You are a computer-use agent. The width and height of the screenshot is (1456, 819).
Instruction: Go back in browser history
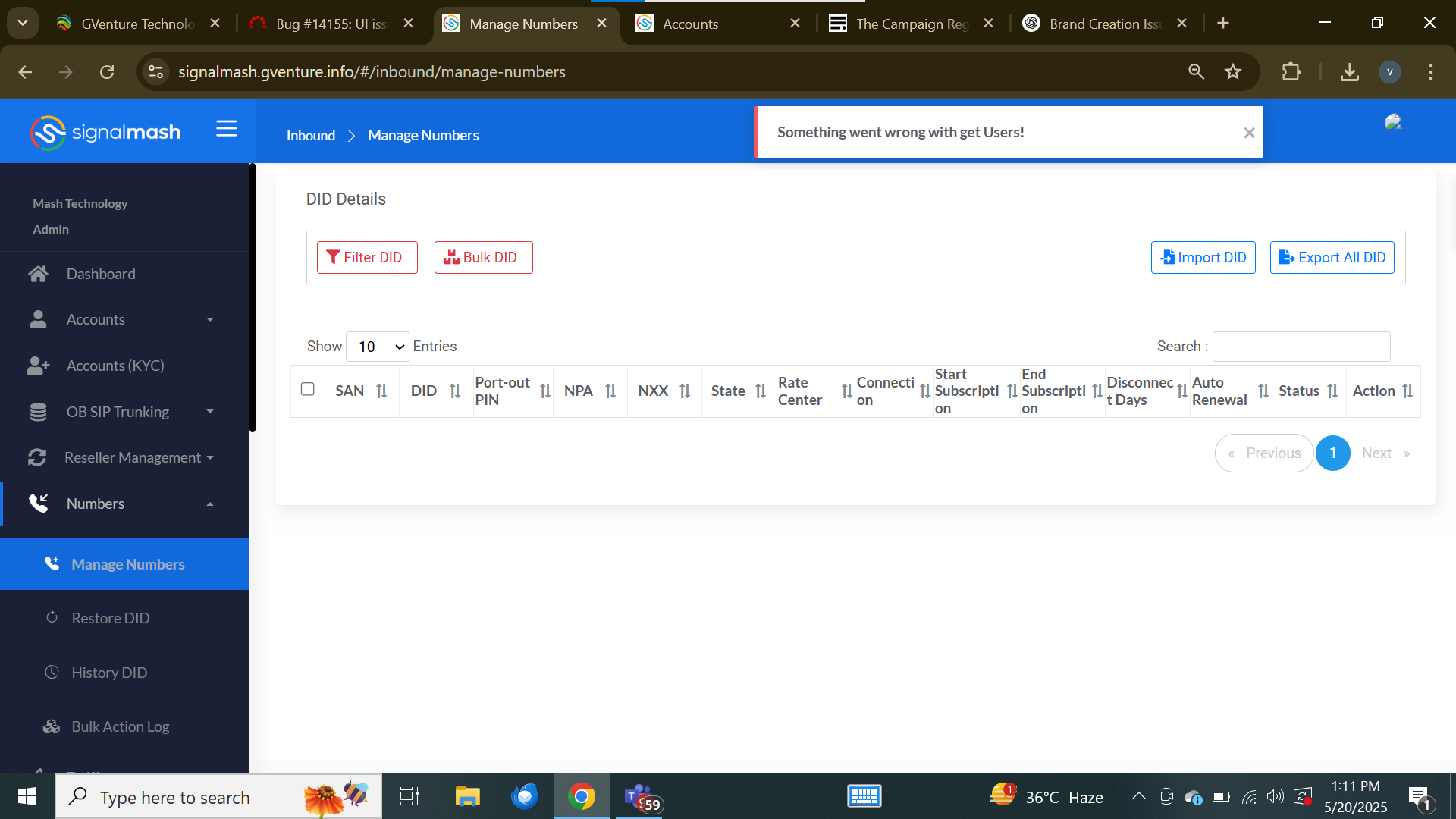click(x=25, y=72)
